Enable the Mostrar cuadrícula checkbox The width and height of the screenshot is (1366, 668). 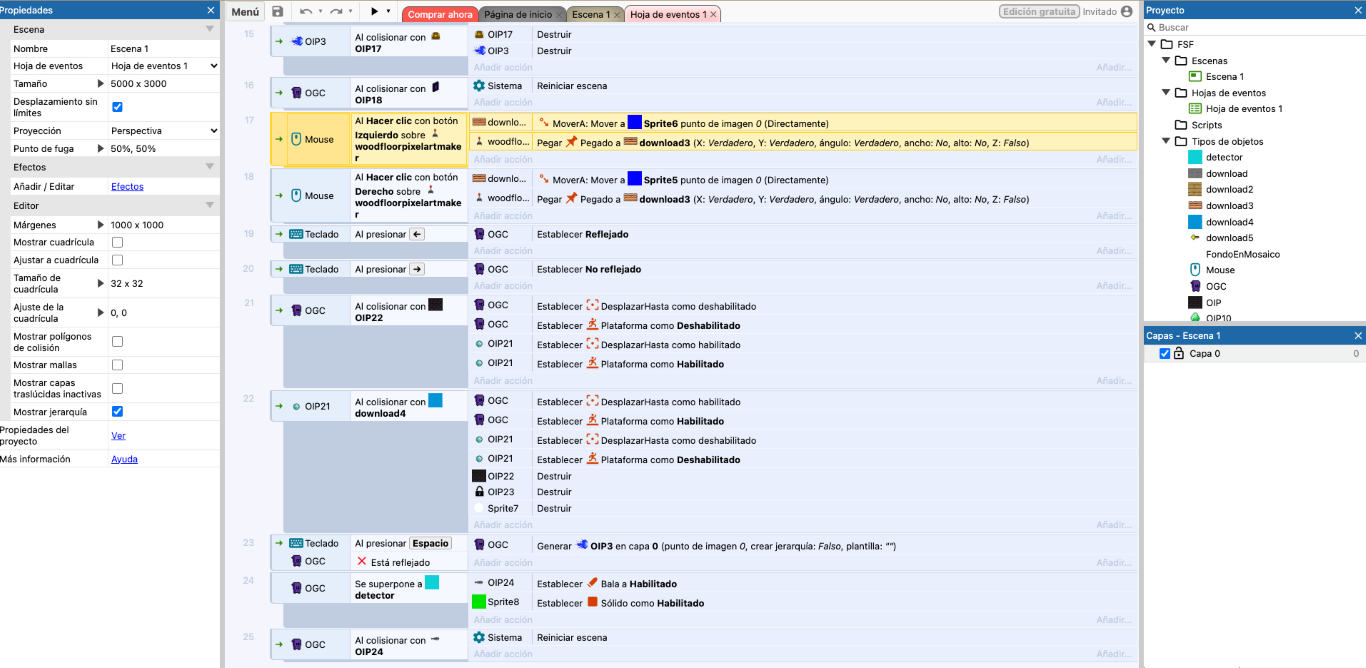click(117, 242)
